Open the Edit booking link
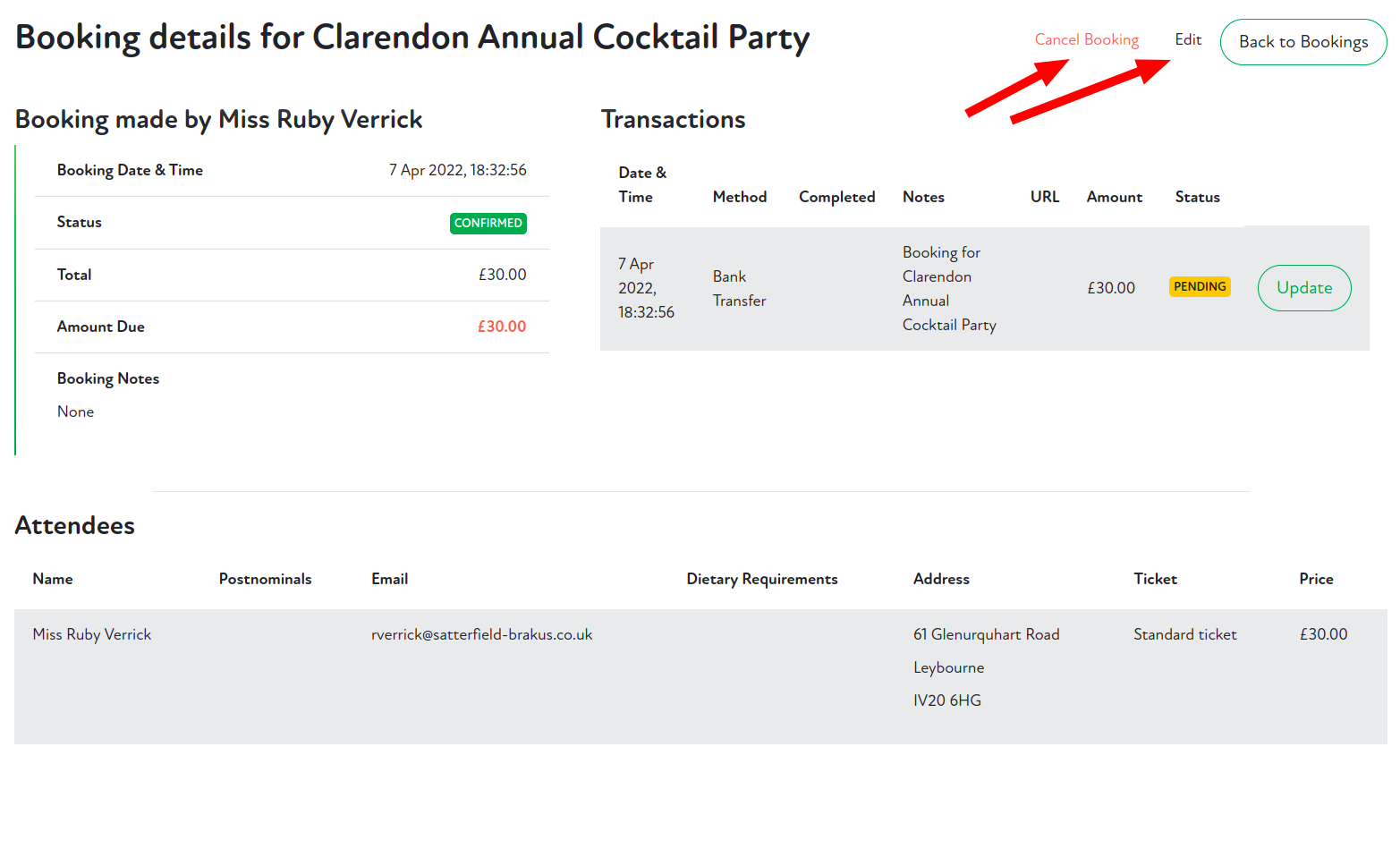Image resolution: width=1400 pixels, height=849 pixels. [1188, 39]
